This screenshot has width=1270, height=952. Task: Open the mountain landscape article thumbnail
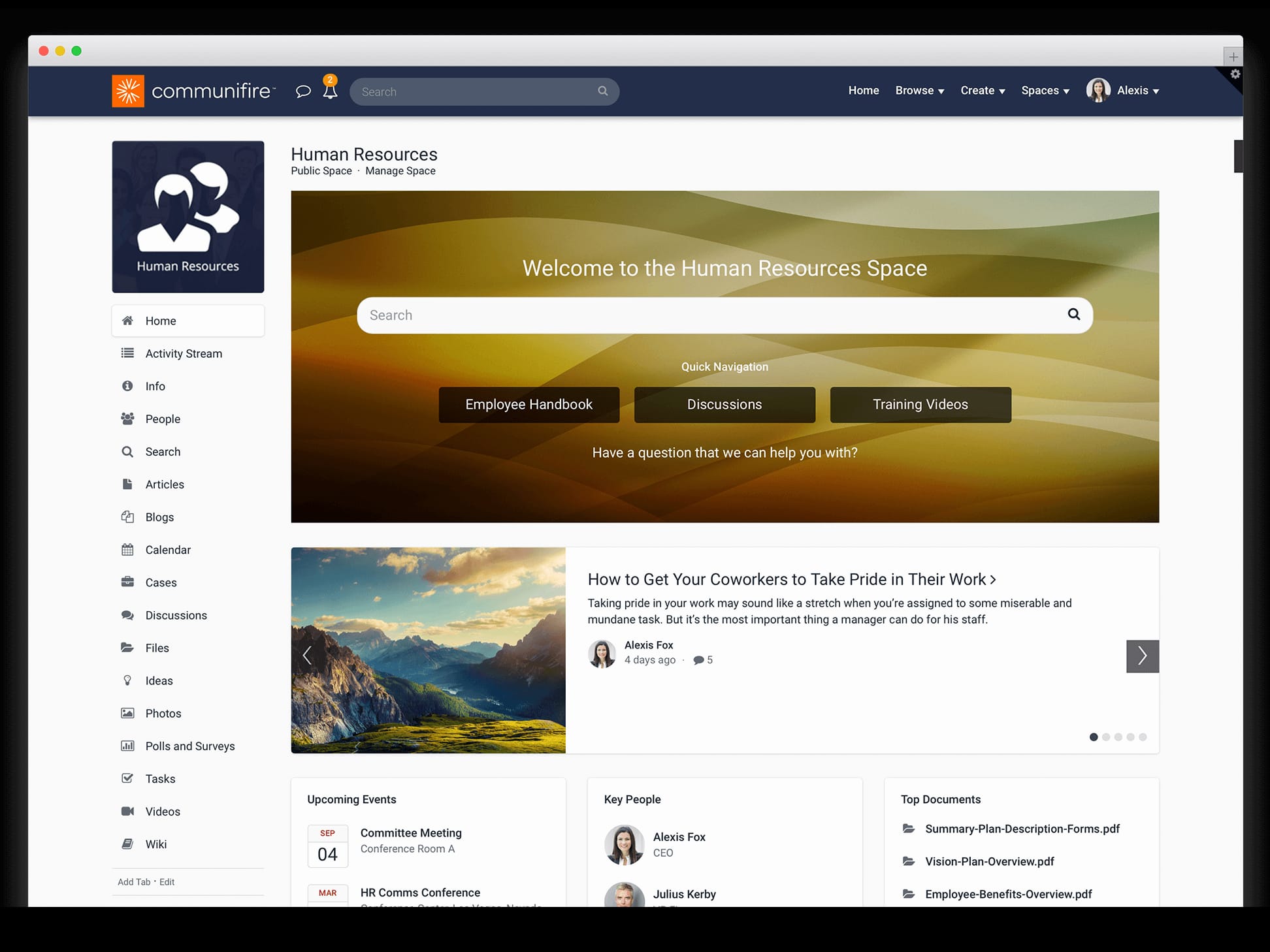pos(428,650)
